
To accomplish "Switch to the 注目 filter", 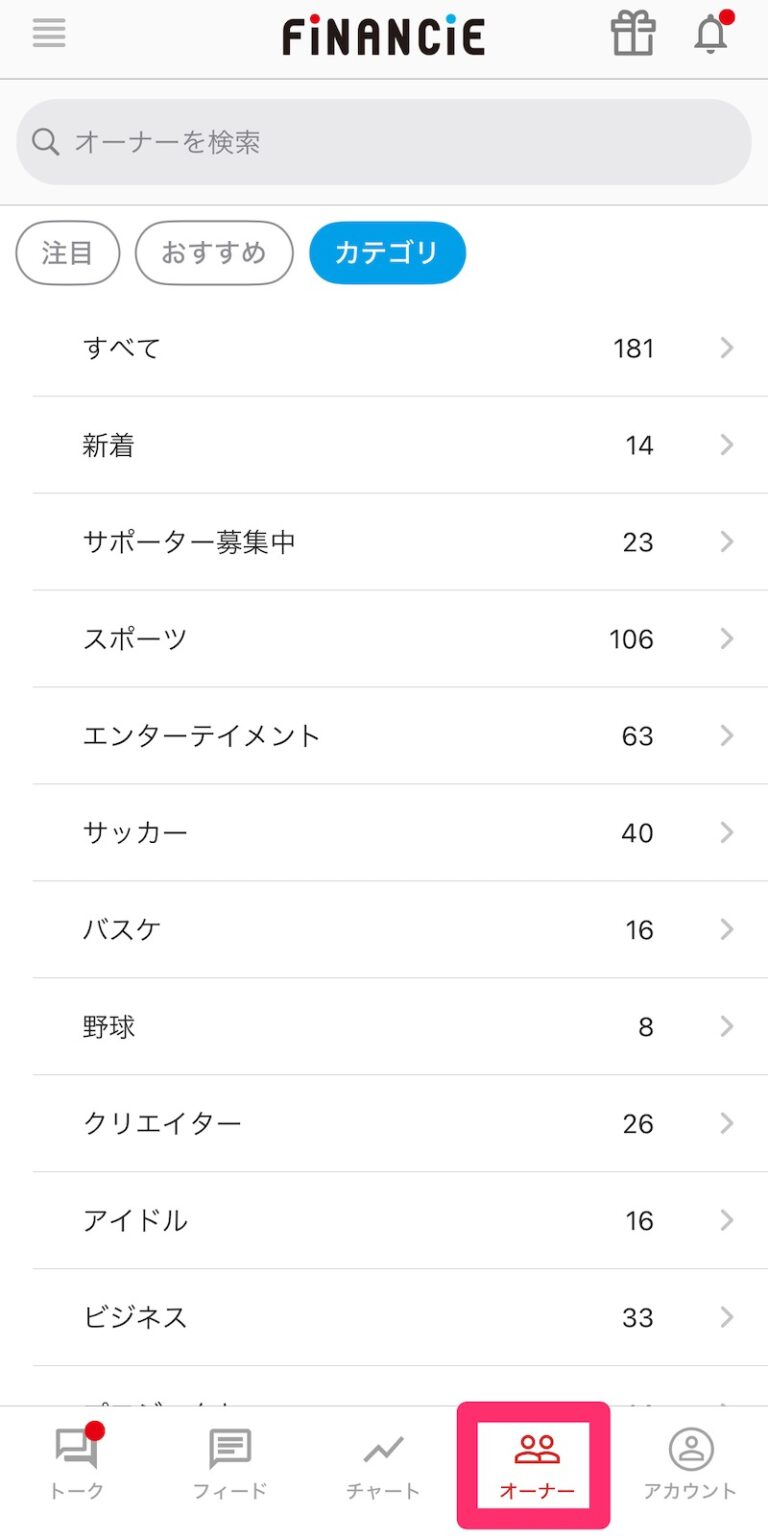I will coord(68,253).
